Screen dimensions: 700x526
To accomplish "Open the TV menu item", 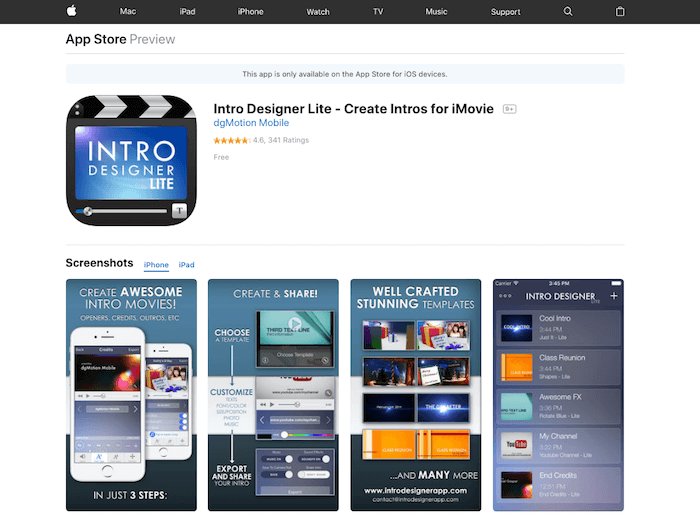I will (x=378, y=12).
